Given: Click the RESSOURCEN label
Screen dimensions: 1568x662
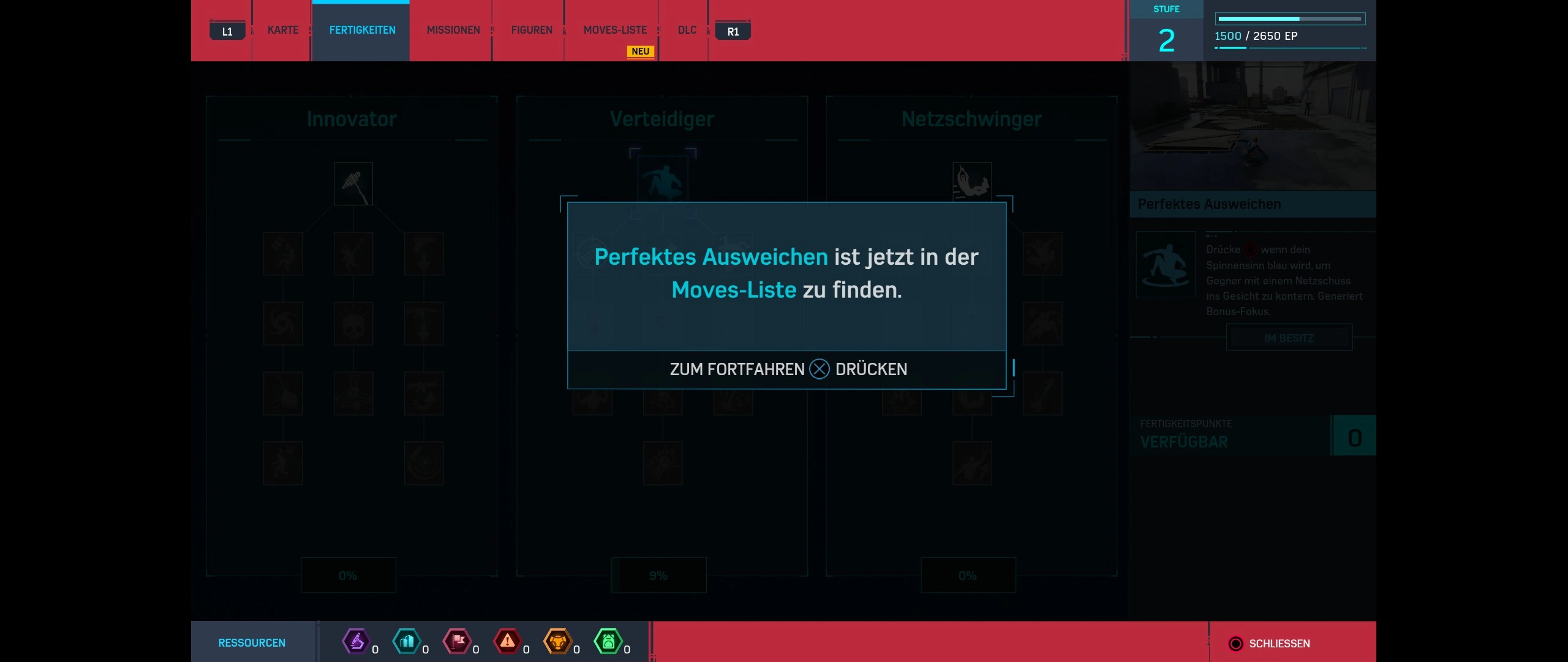Looking at the screenshot, I should [252, 643].
